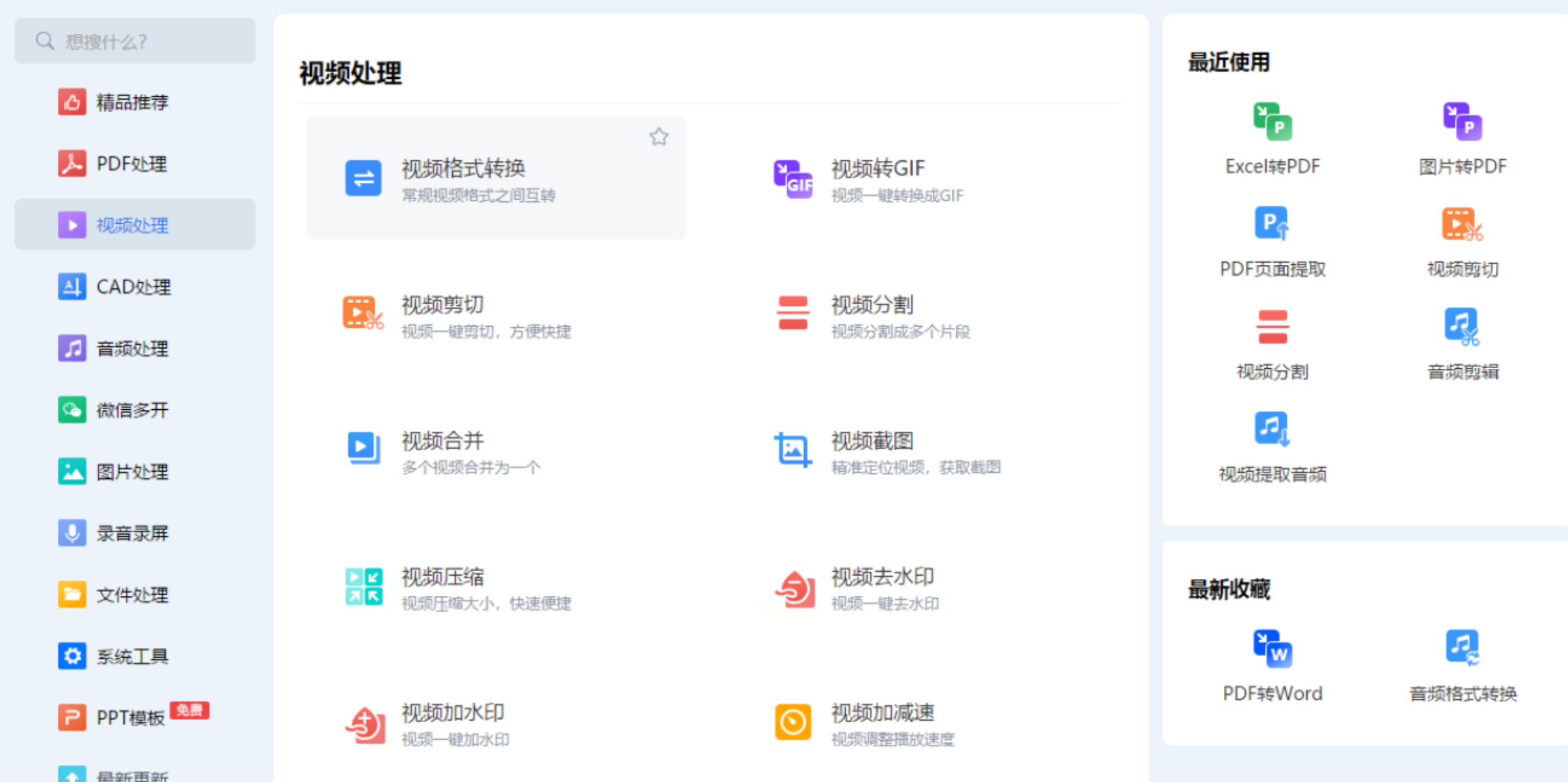Open the PPT模板 free templates section

point(130,718)
